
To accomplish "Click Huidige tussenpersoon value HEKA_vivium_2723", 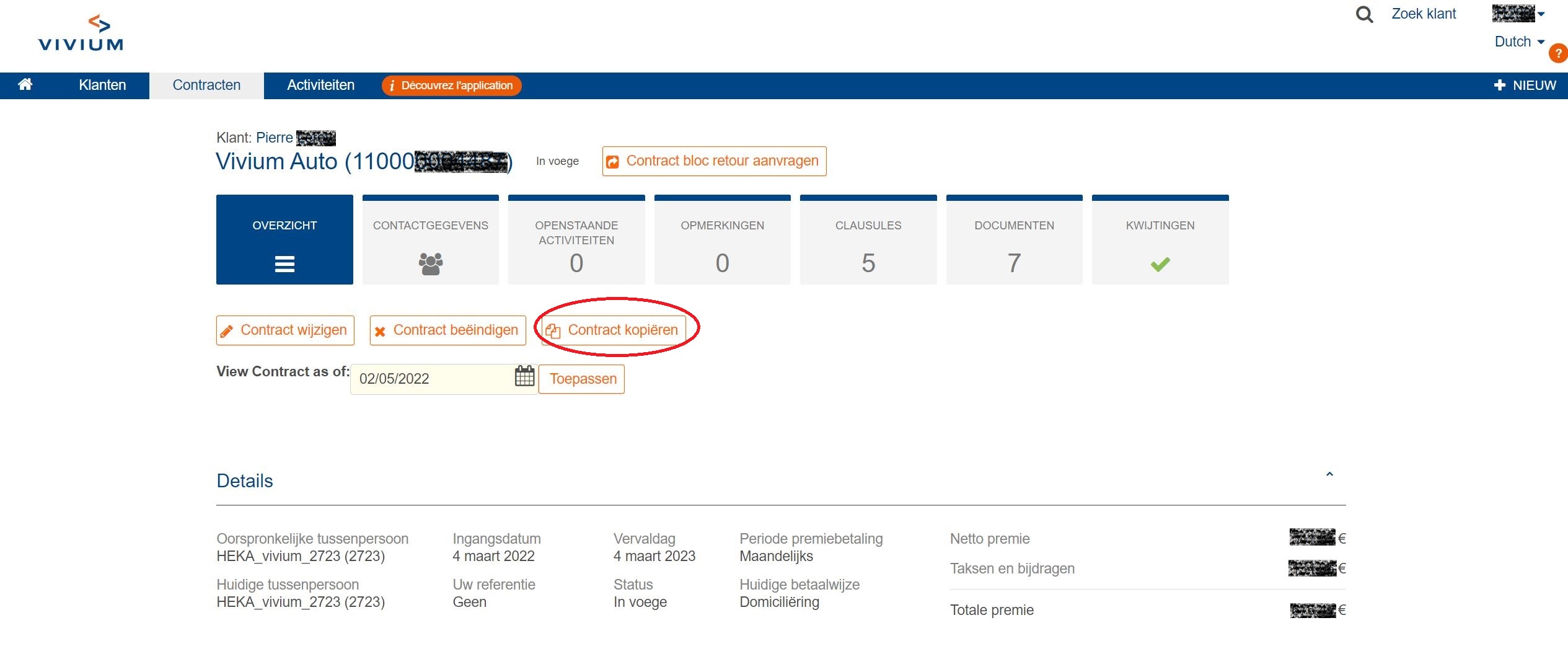I will 301,602.
